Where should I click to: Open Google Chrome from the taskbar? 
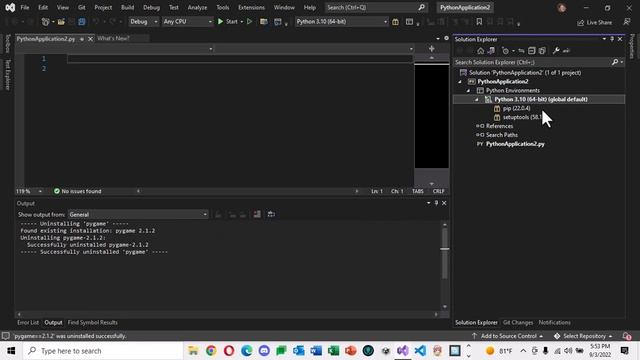[x=211, y=351]
